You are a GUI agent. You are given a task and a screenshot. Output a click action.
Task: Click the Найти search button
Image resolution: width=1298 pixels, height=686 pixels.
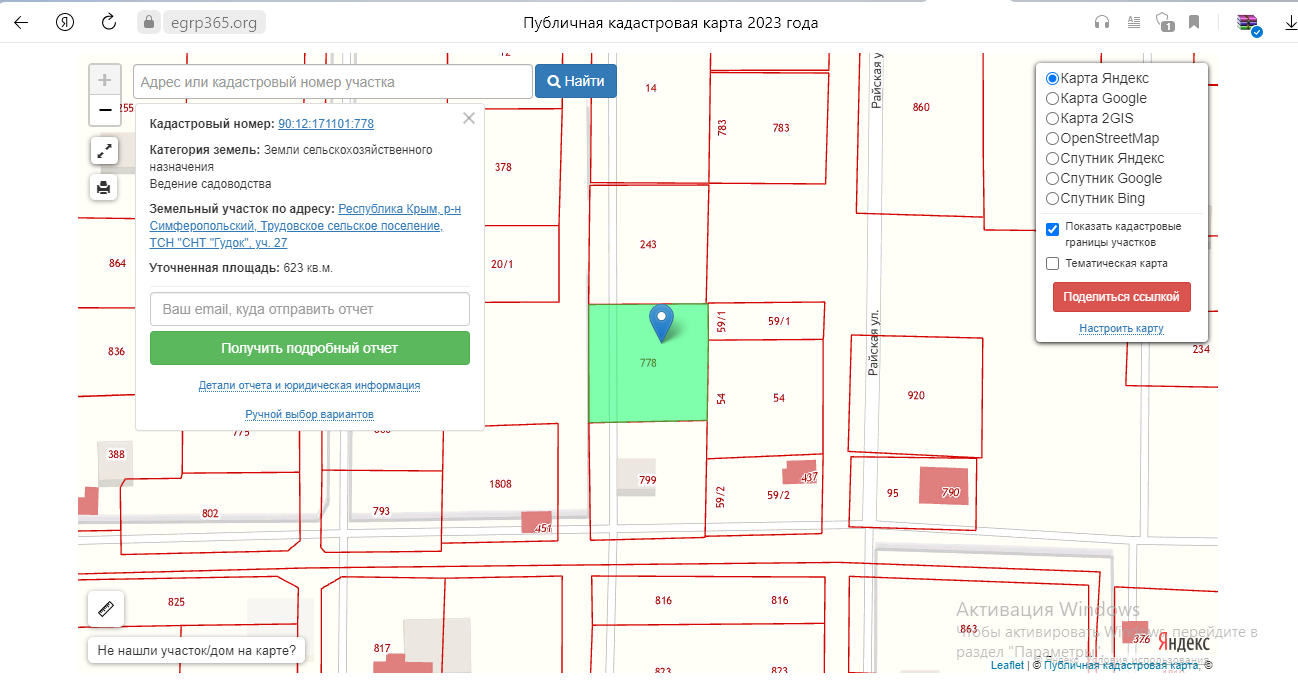(576, 82)
